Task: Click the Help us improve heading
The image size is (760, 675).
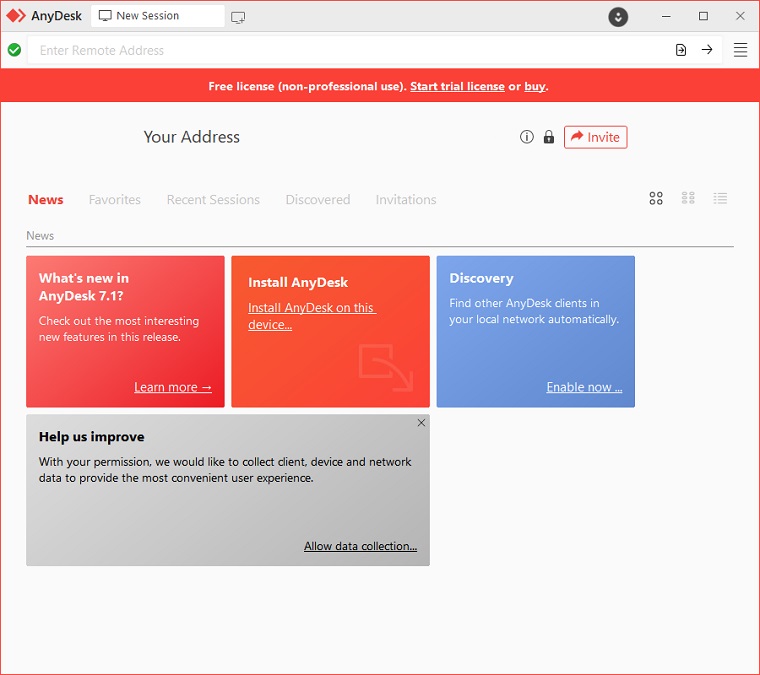Action: coord(92,437)
